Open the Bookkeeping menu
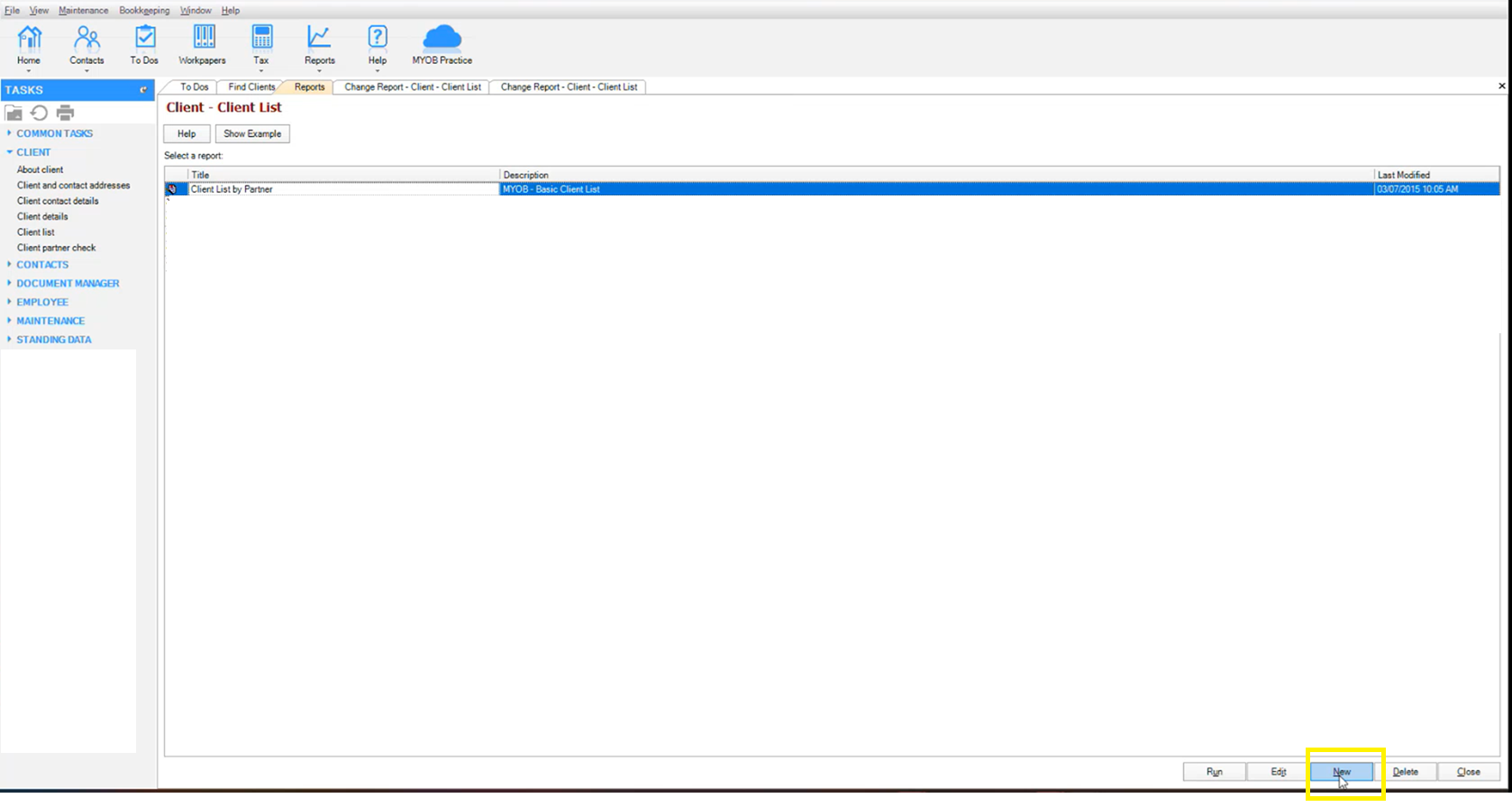Viewport: 1512px width, 807px height. 144,11
